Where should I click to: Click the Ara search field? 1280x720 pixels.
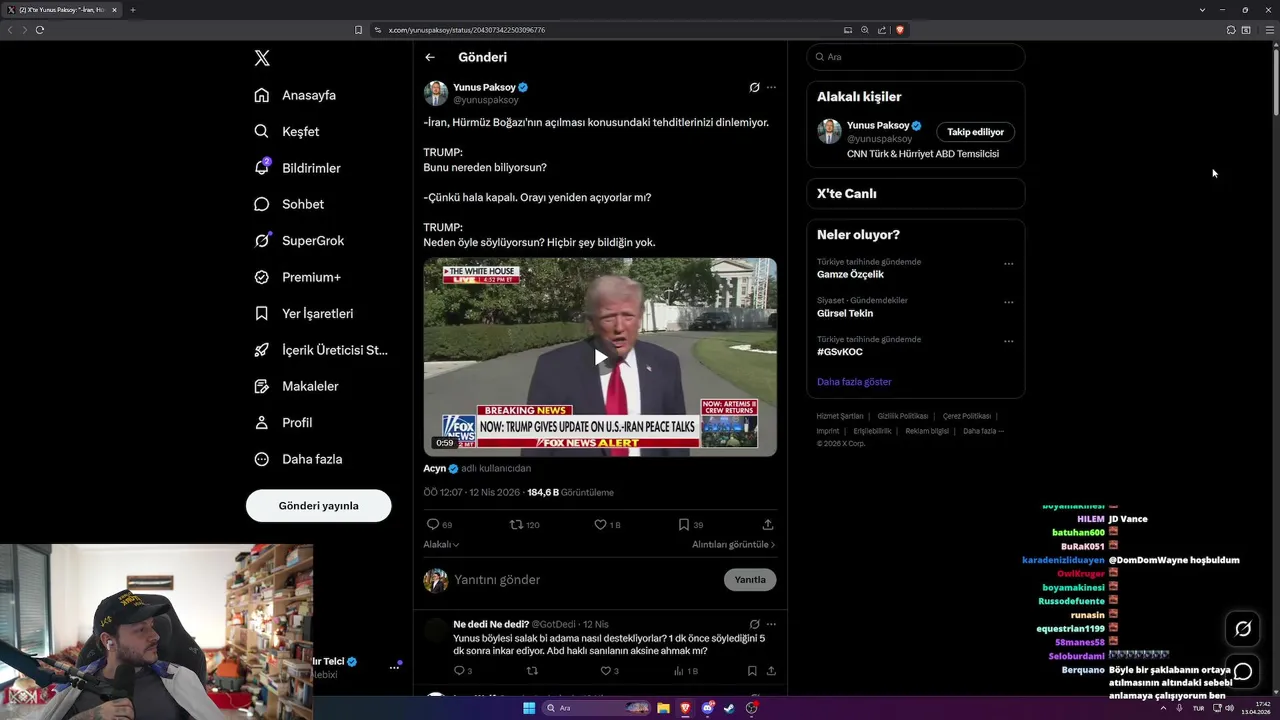click(x=916, y=57)
